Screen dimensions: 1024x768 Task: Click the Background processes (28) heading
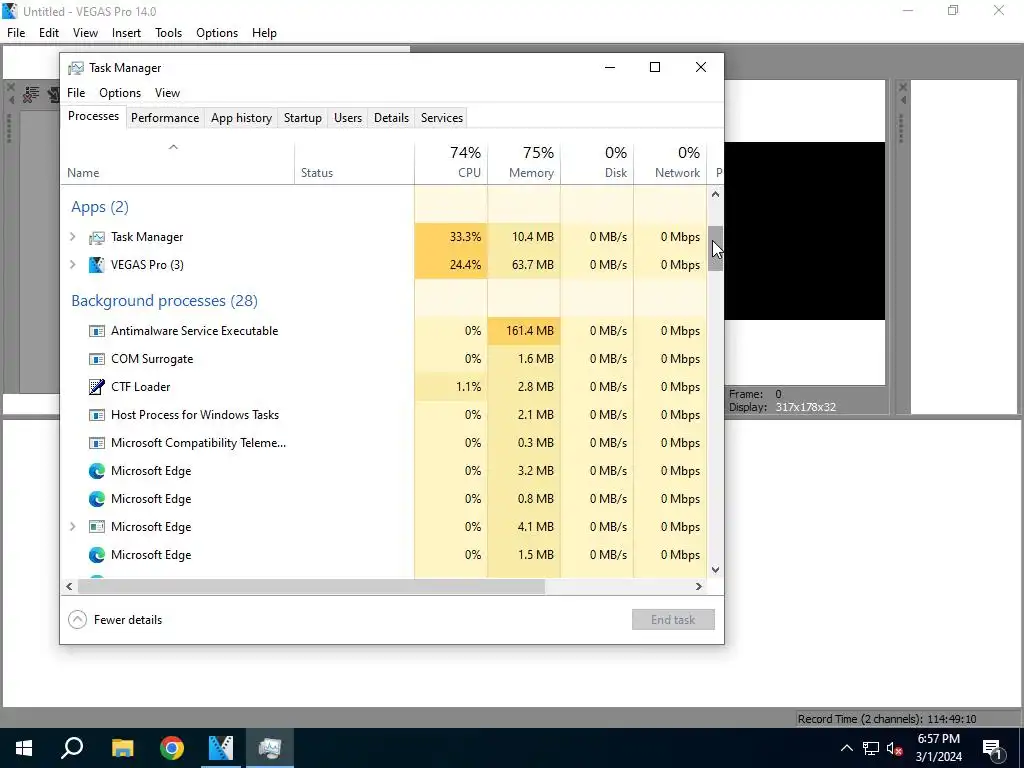pos(165,300)
